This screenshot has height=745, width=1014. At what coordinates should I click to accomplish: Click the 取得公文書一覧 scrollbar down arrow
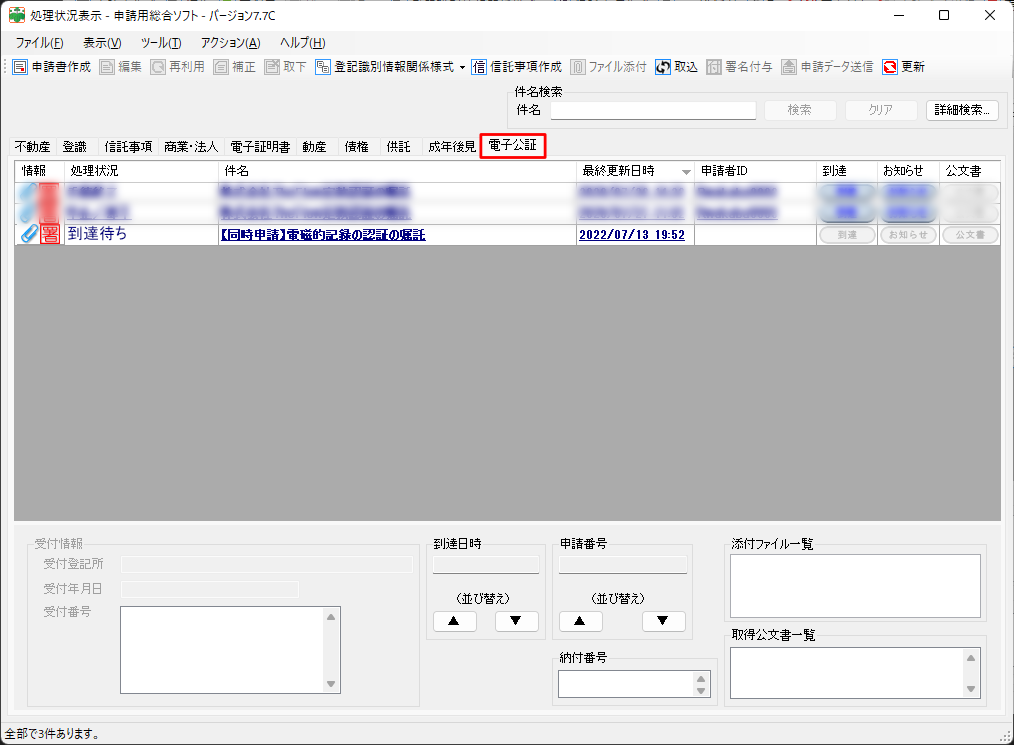970,689
